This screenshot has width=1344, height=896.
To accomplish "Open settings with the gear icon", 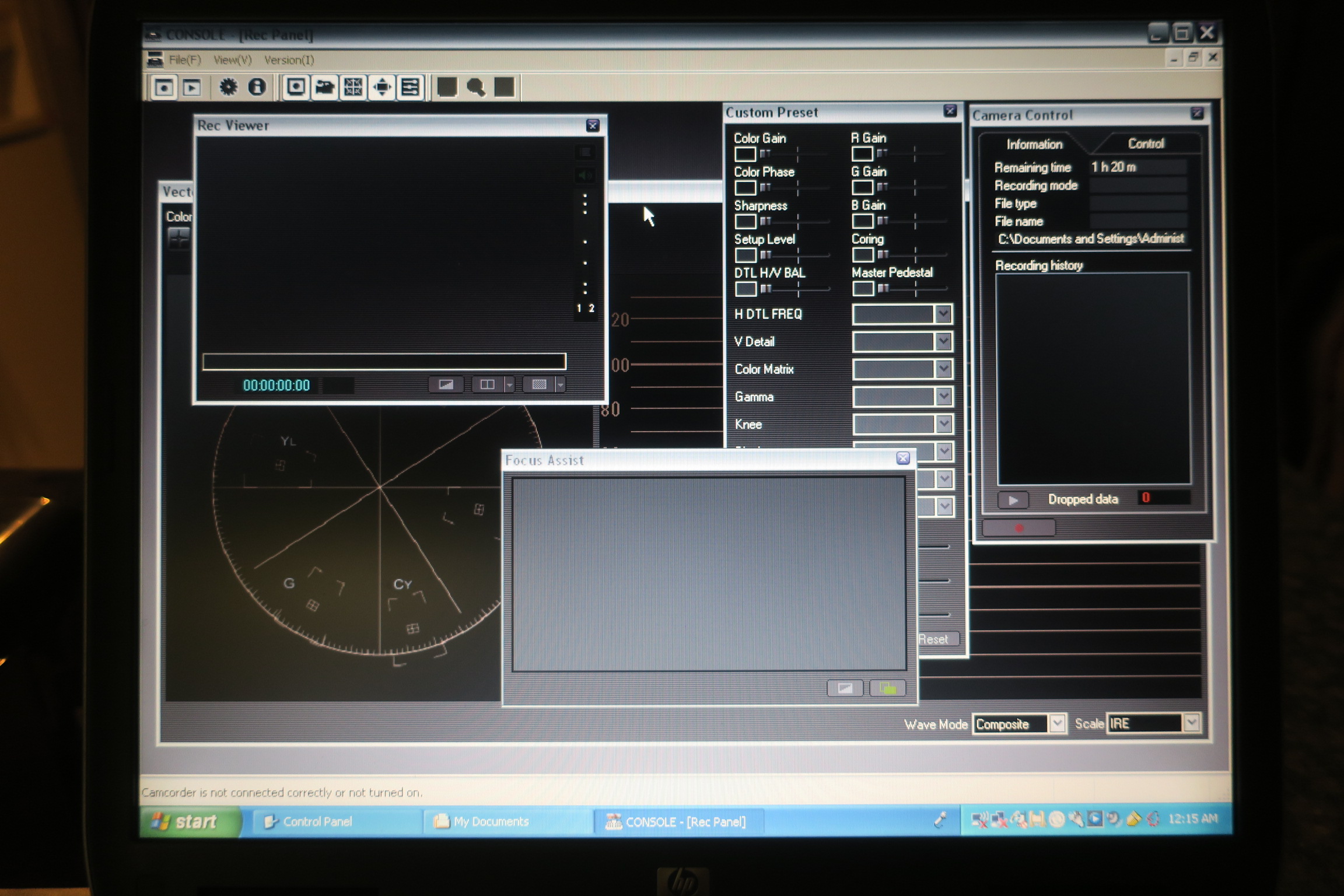I will click(228, 87).
